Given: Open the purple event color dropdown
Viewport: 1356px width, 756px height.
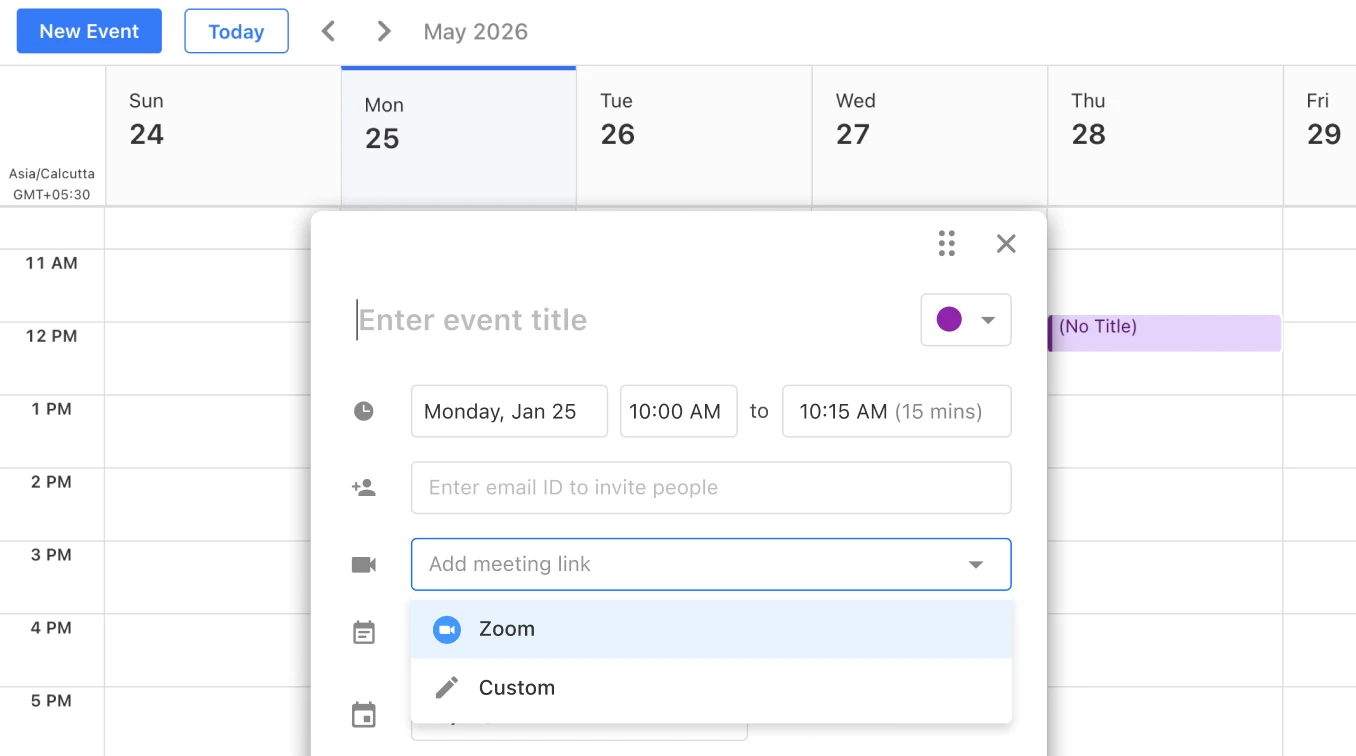Looking at the screenshot, I should pos(966,320).
